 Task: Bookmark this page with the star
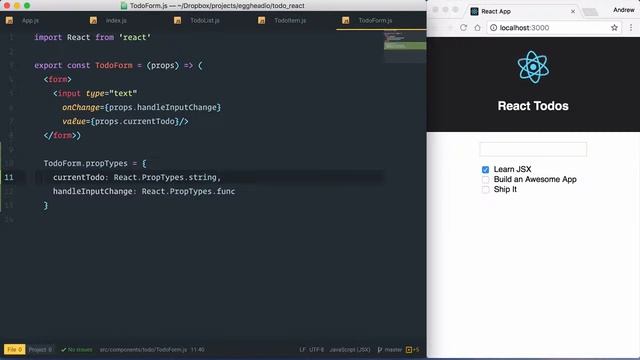[614, 27]
